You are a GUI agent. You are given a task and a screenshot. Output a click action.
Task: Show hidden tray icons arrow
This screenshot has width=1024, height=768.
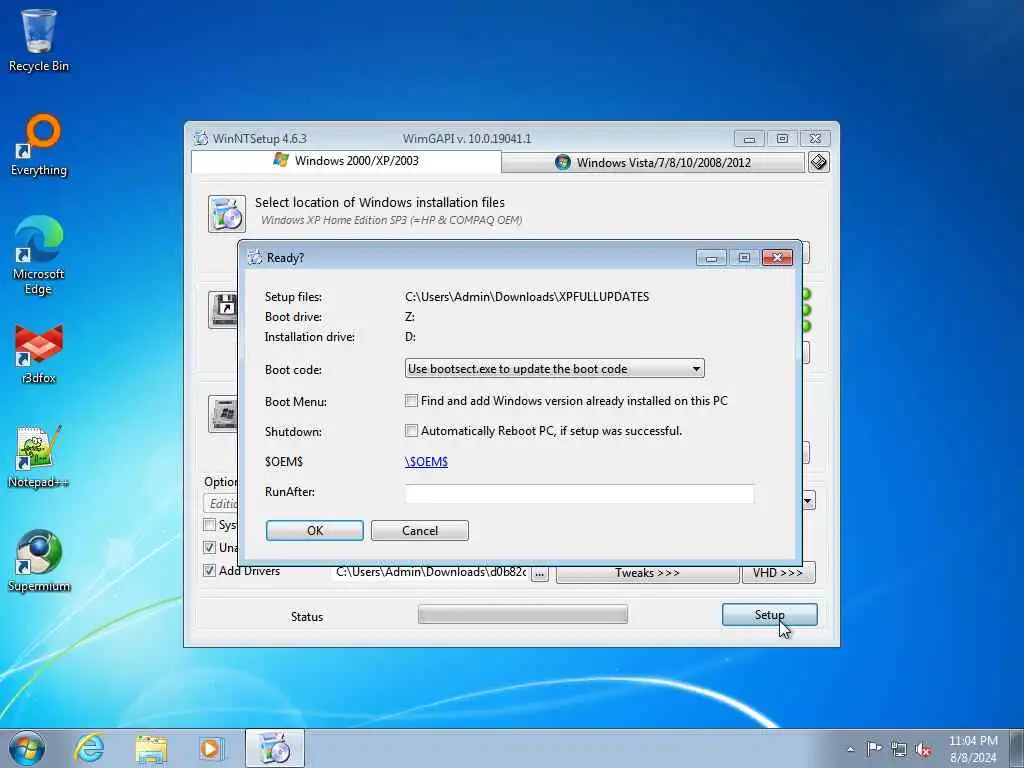pos(850,749)
